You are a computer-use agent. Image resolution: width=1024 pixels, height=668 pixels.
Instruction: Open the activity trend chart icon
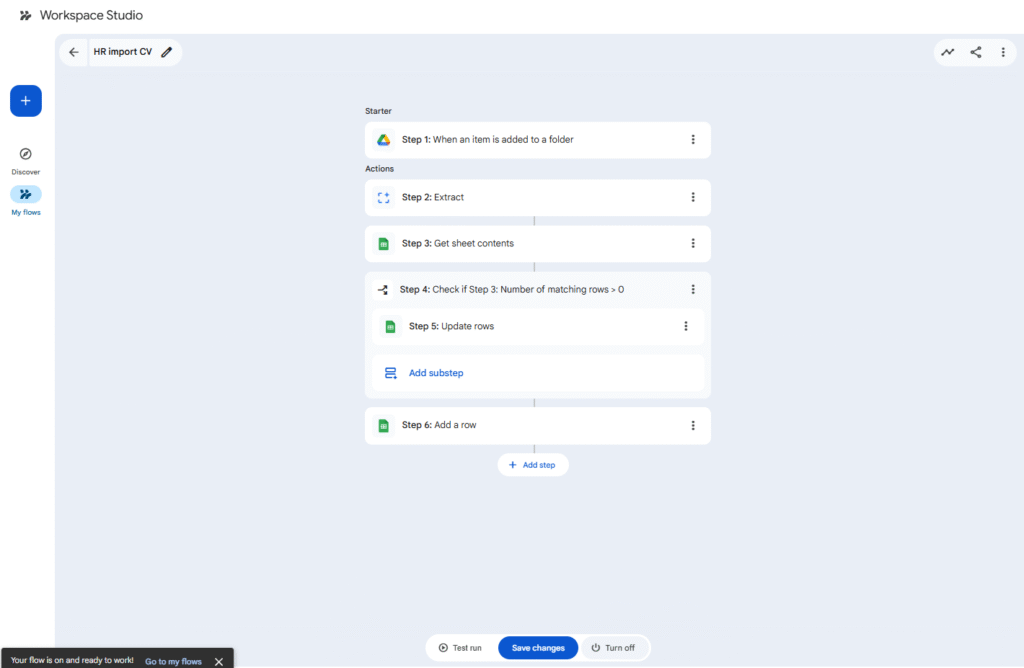click(947, 52)
